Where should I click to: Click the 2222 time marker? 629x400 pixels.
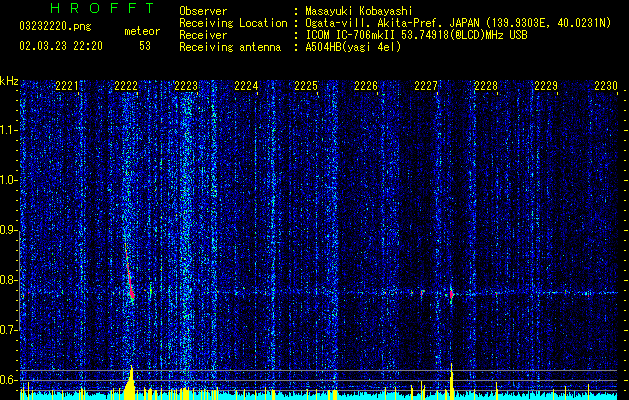[126, 86]
